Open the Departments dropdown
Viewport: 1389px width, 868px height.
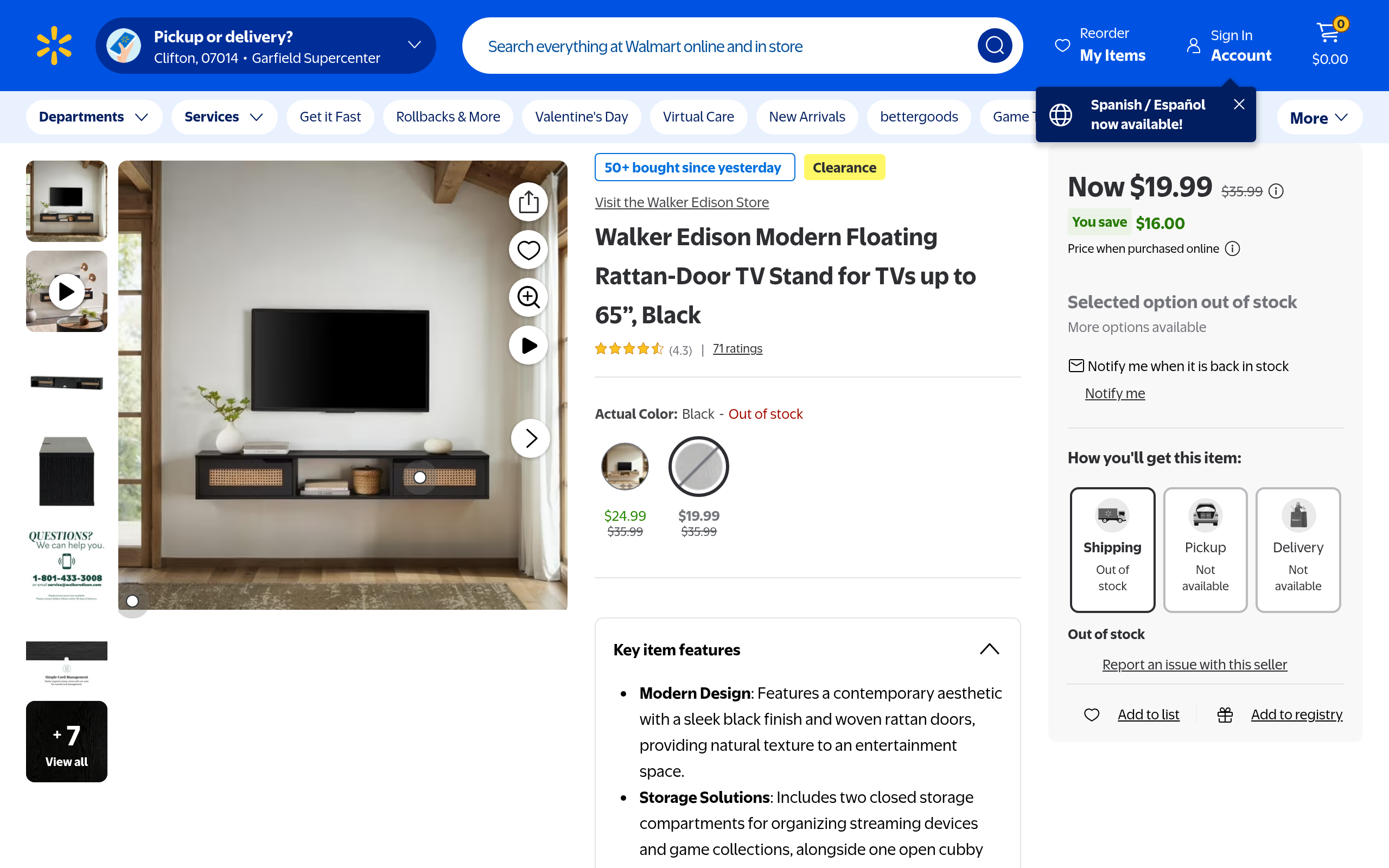(x=94, y=117)
